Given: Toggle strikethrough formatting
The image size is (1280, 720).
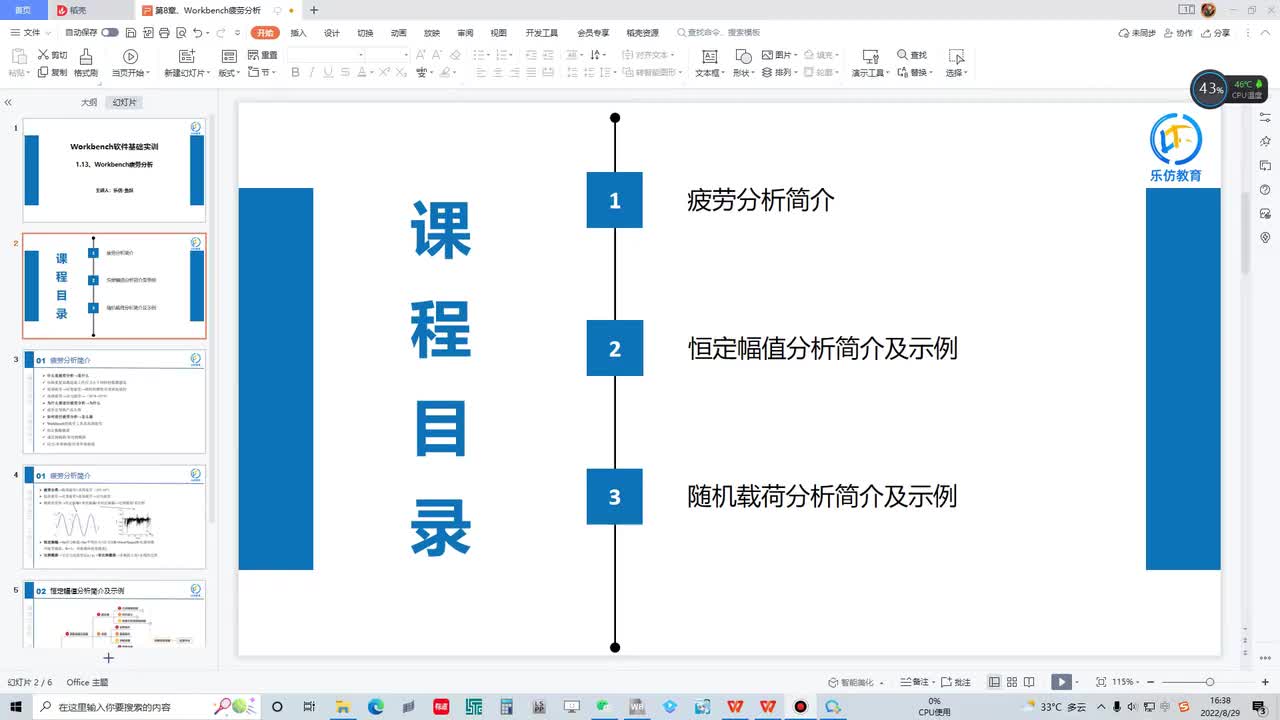Looking at the screenshot, I should click(x=344, y=72).
